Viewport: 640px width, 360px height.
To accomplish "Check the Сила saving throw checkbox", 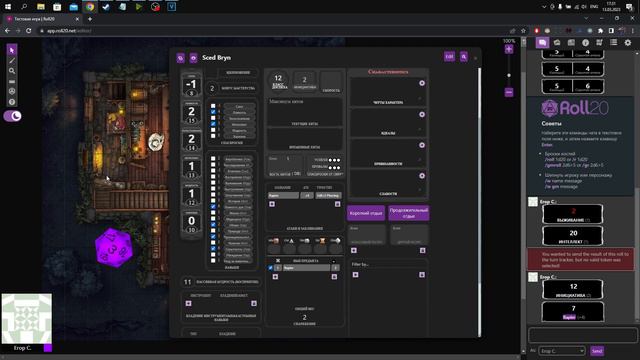I will [x=213, y=106].
